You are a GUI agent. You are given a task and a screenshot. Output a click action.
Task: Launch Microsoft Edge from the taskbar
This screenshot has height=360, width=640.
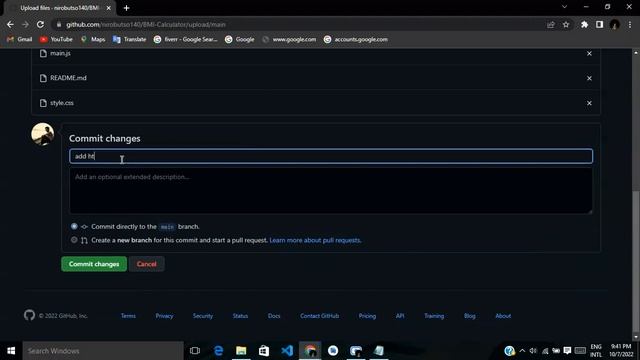(218, 351)
